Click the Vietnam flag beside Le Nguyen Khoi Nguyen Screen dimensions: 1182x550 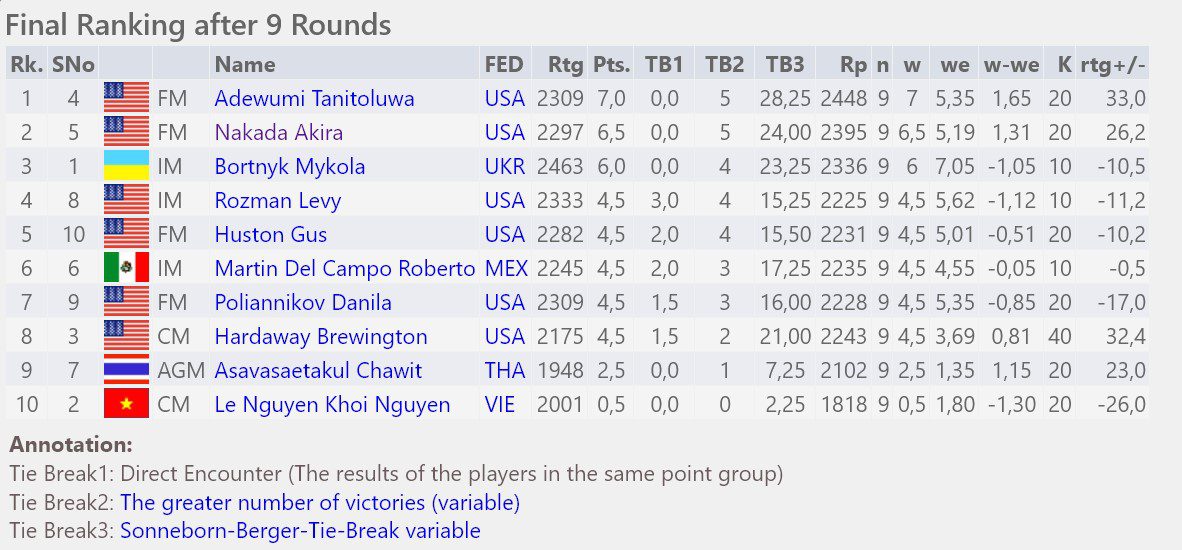(126, 405)
